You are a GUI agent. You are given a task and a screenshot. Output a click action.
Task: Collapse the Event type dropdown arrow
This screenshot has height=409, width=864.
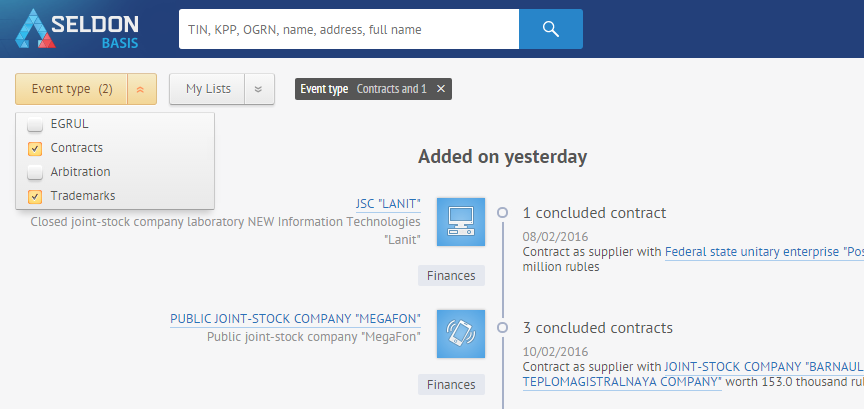point(142,89)
